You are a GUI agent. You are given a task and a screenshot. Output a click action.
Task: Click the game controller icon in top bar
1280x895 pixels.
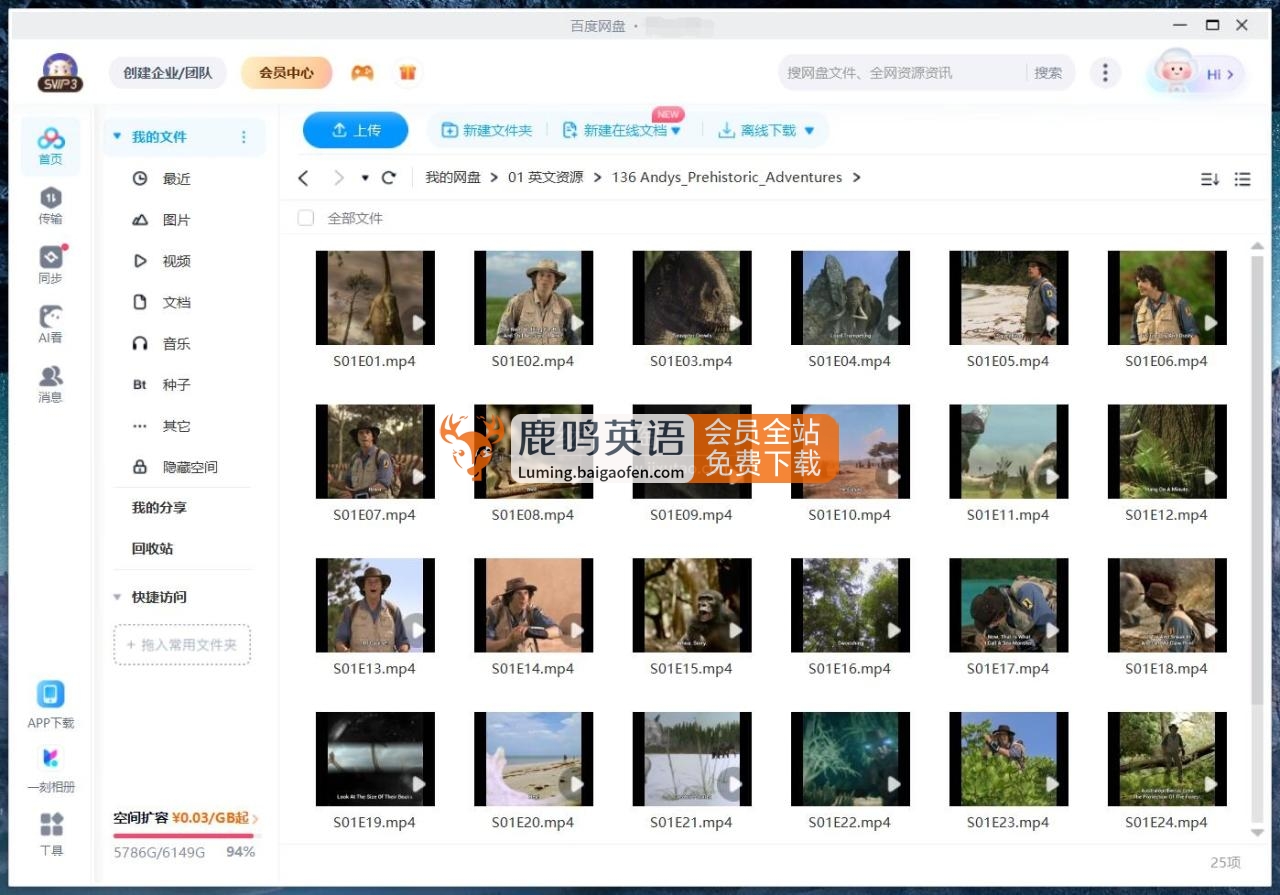(362, 72)
